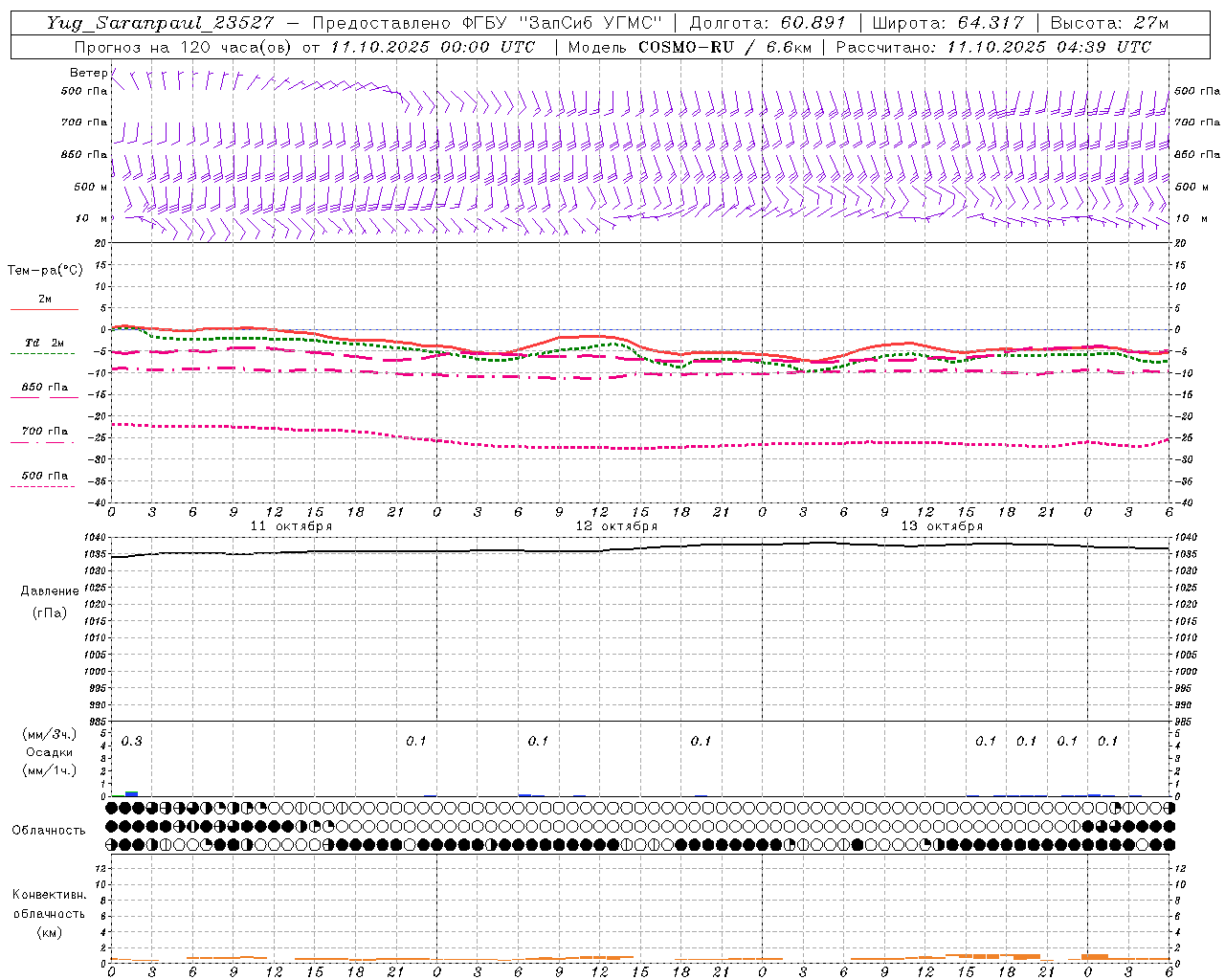The image size is (1225, 980).
Task: Click the 'Рассчитано: 11.10.2025 04:39 UTC' text
Action: point(993,47)
